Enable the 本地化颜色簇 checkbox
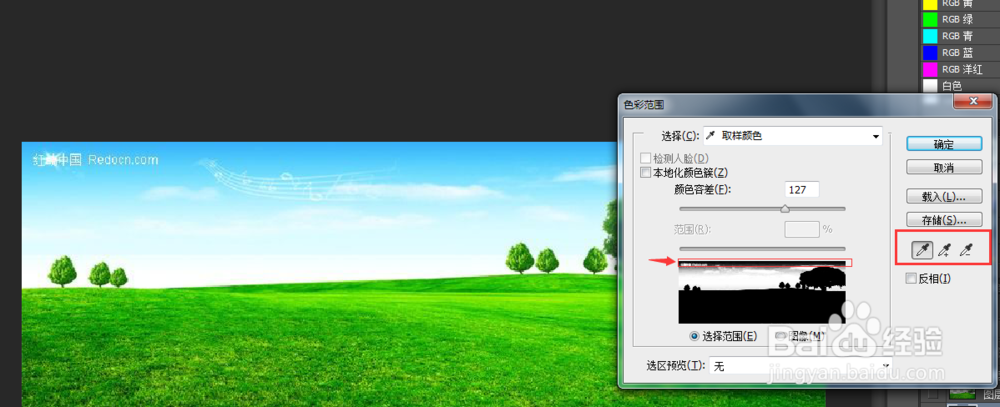 tap(646, 173)
